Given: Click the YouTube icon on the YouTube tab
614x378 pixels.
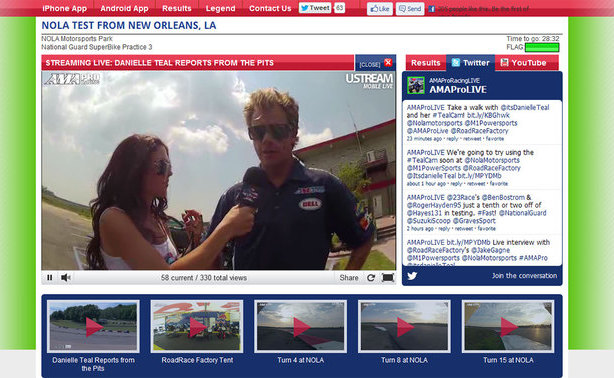Looking at the screenshot, I should pos(504,63).
